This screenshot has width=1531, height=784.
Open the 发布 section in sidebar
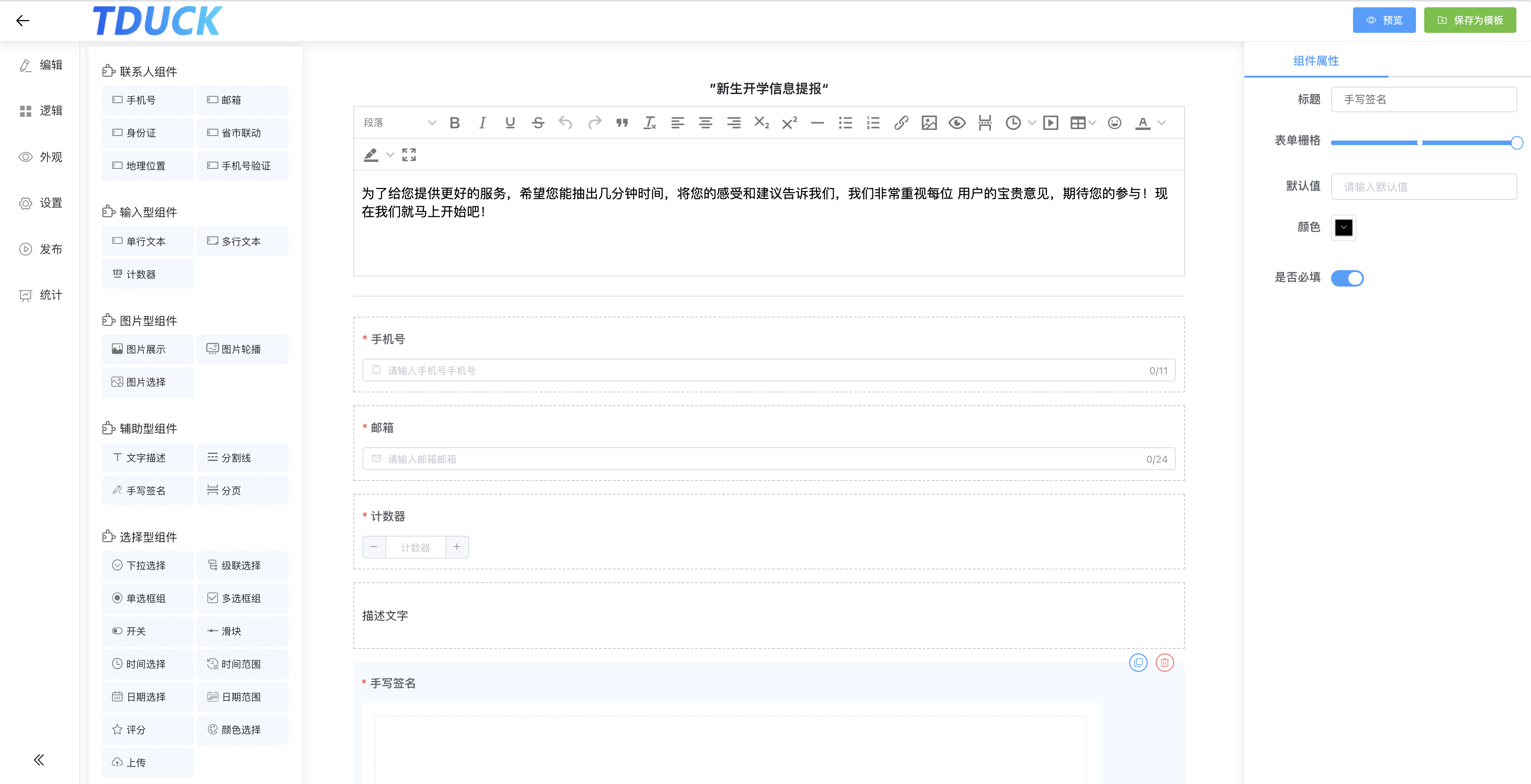[x=41, y=249]
